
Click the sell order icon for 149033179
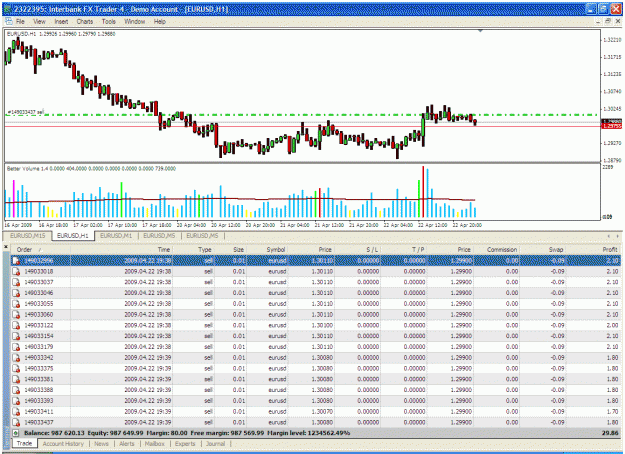coord(16,347)
